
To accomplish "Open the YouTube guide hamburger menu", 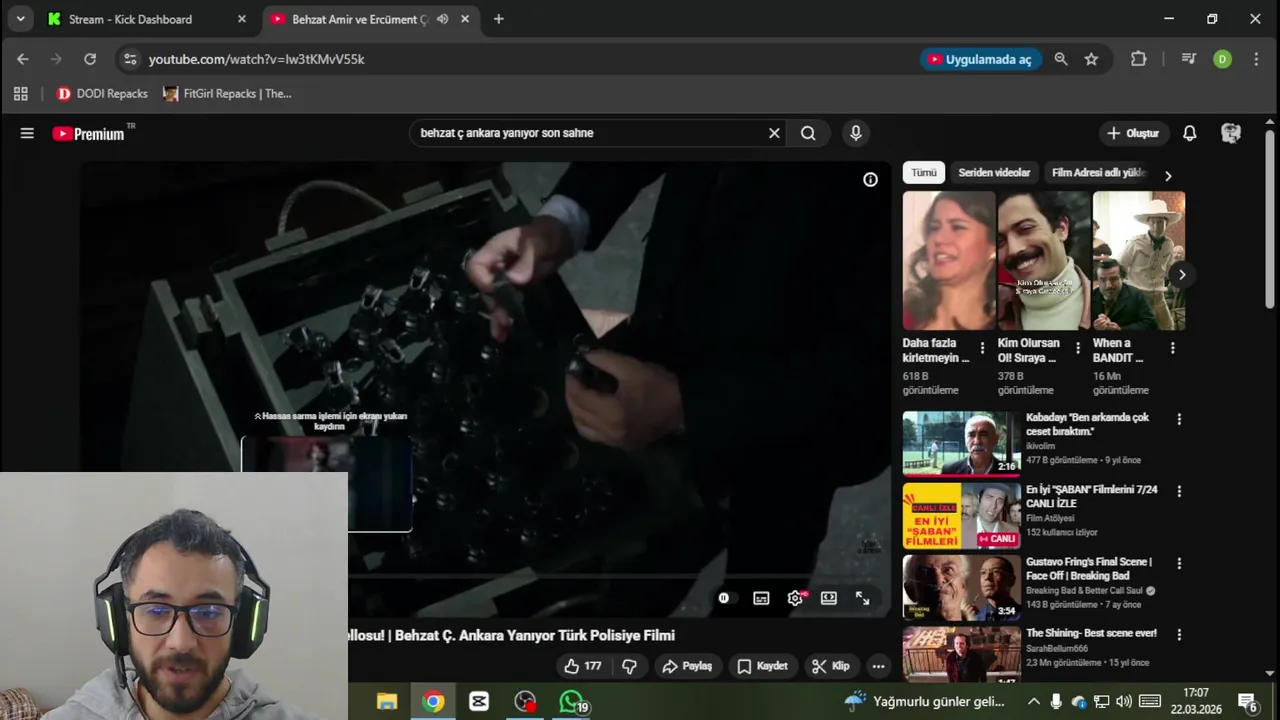I will click(27, 133).
